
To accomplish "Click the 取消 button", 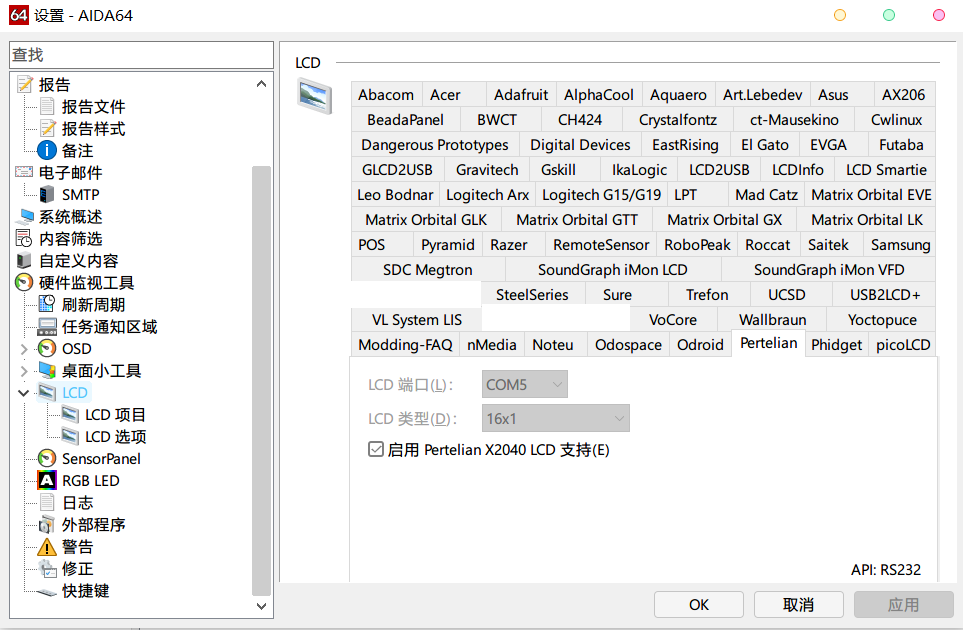I will tap(798, 605).
